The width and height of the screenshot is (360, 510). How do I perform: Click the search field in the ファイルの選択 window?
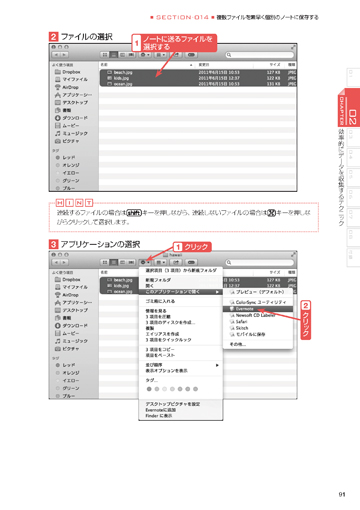pos(260,55)
